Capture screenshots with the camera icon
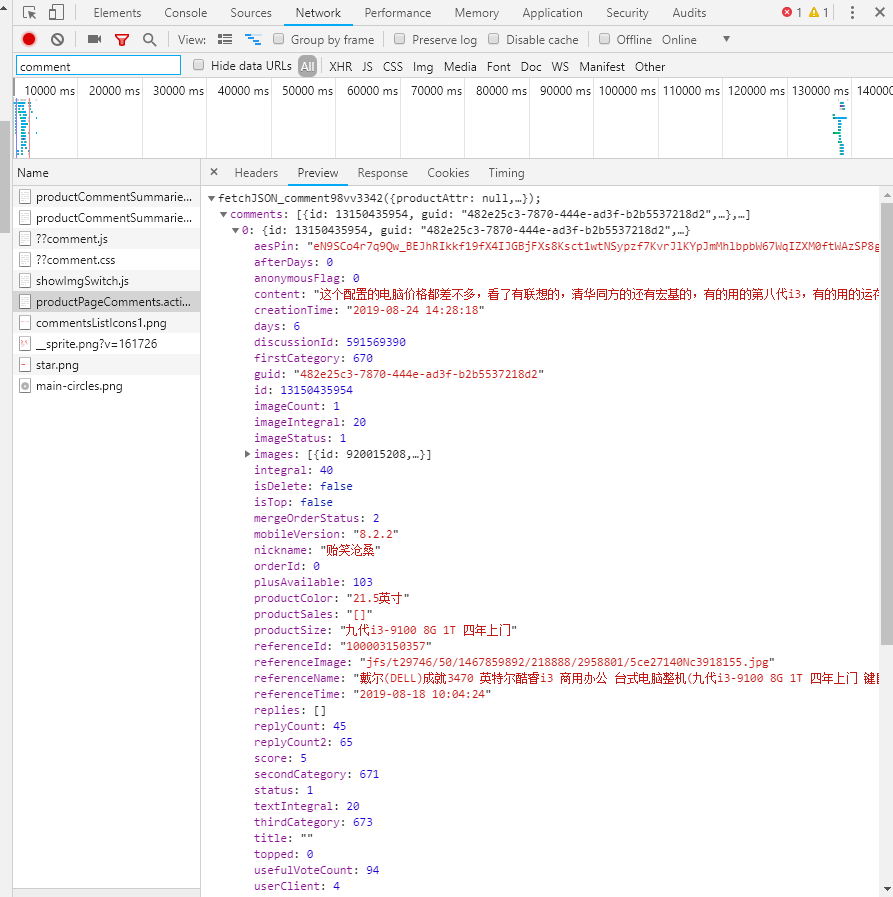 click(94, 39)
